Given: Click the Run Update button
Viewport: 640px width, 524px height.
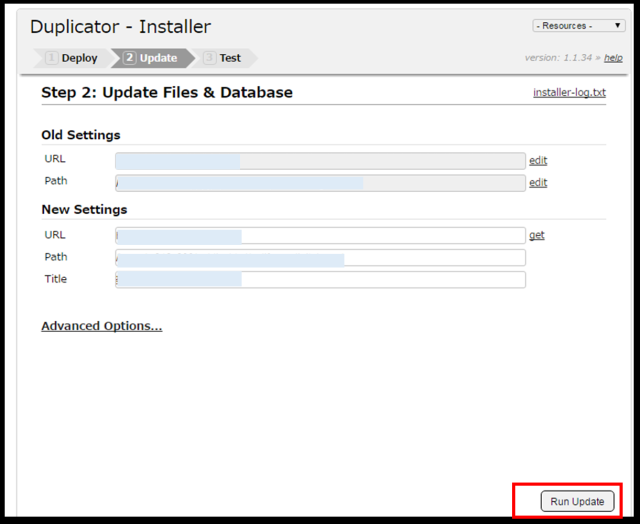Looking at the screenshot, I should pos(577,501).
